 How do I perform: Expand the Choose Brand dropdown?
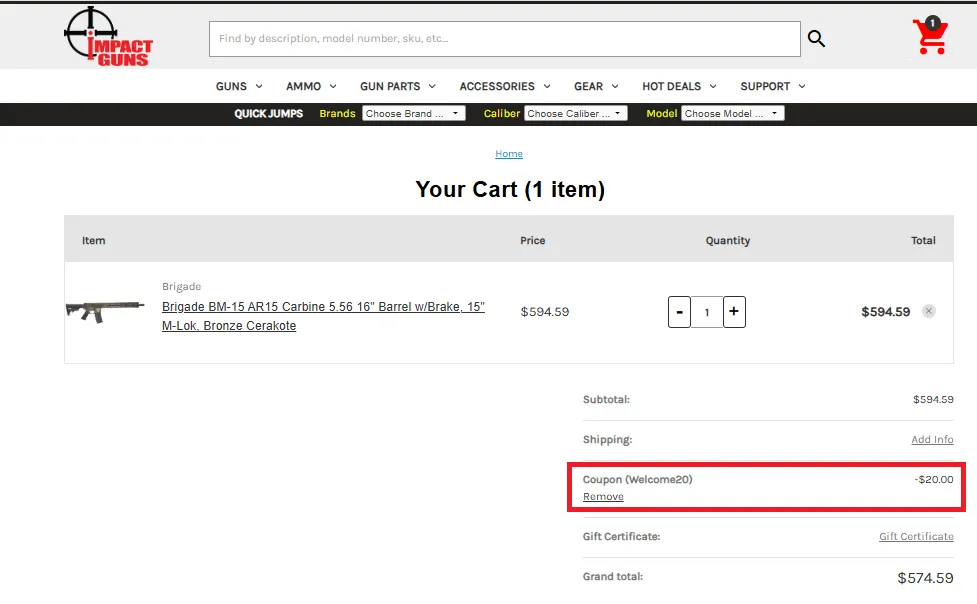pos(414,113)
